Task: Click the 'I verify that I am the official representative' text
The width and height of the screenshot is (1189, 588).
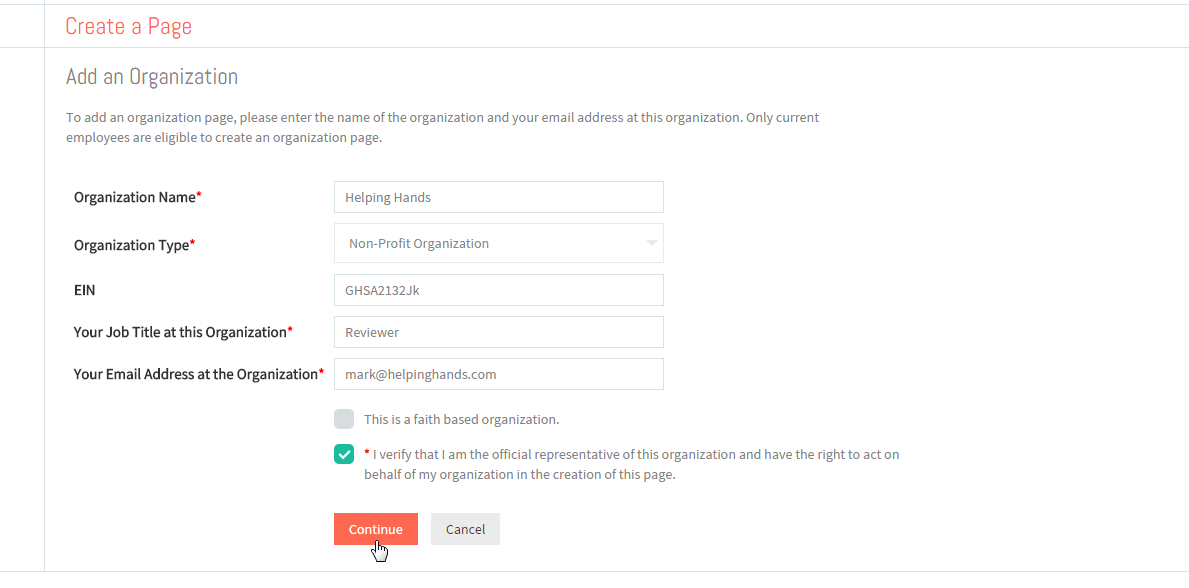Action: [632, 465]
